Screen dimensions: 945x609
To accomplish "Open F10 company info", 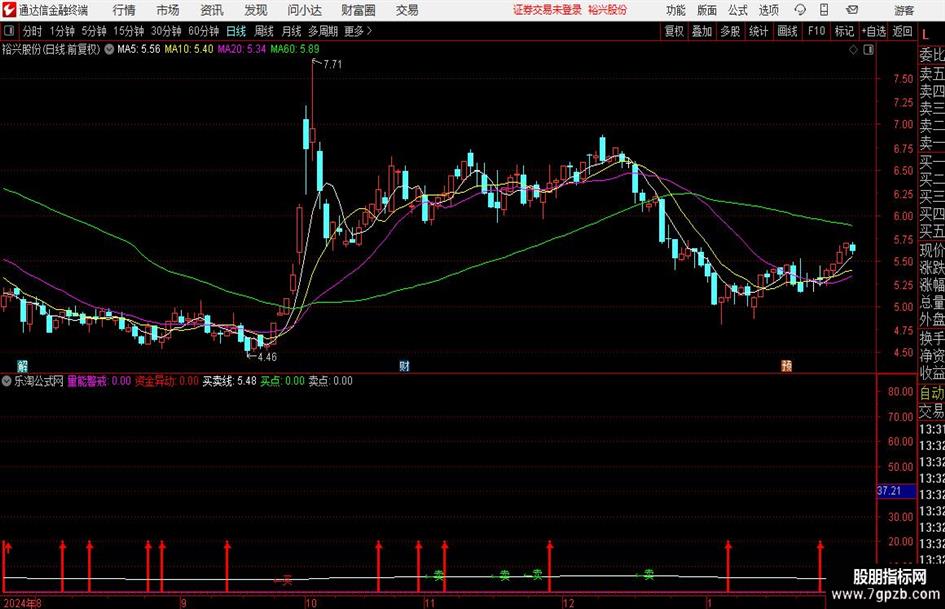I will pyautogui.click(x=817, y=31).
